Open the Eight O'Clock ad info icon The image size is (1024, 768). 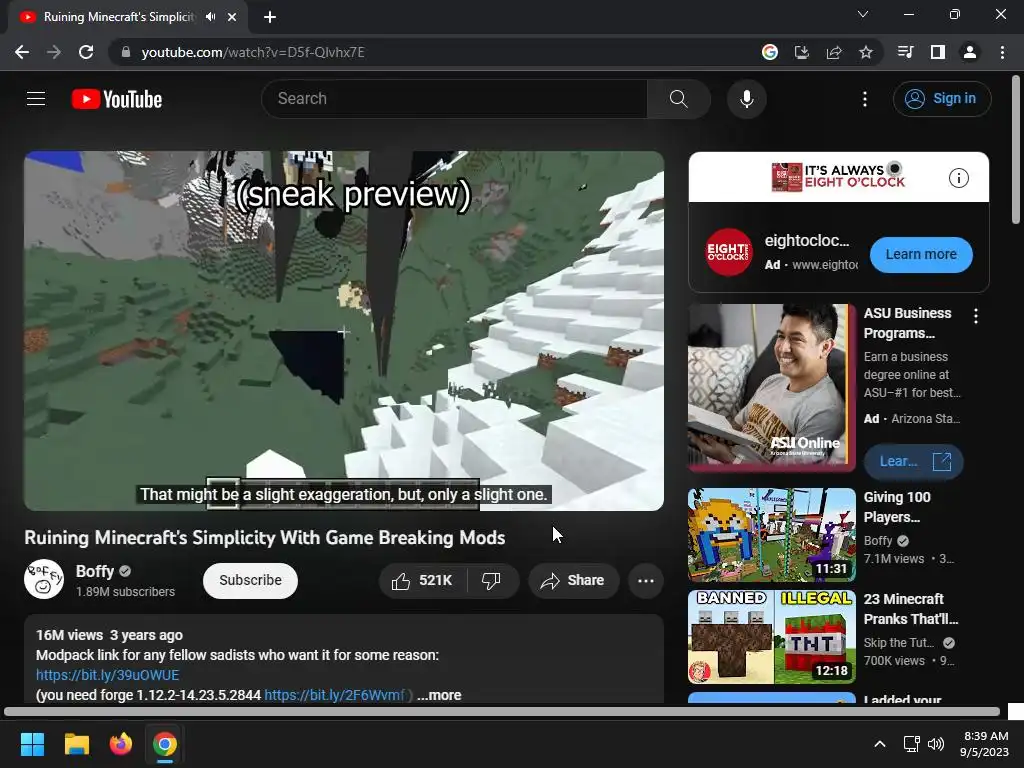(x=958, y=178)
